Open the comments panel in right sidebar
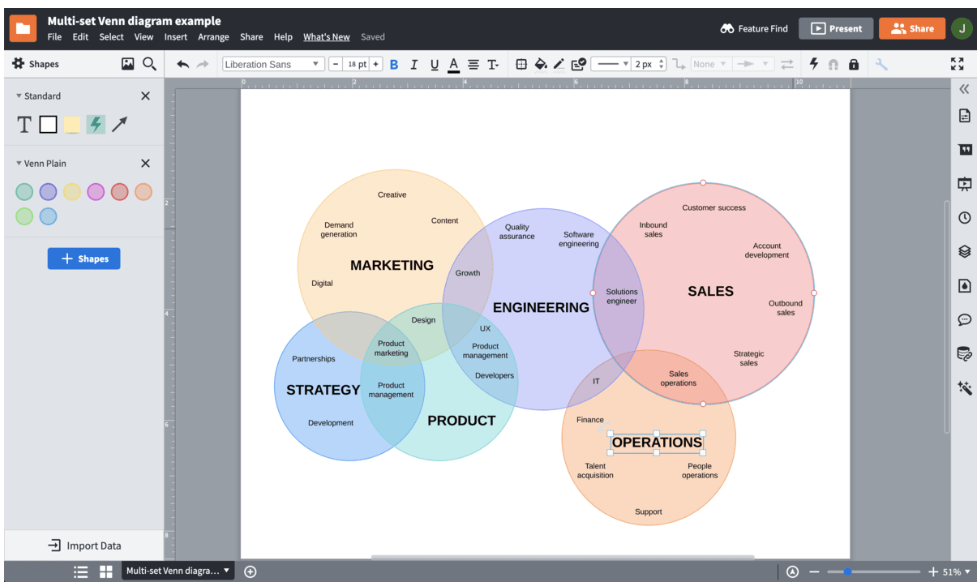The width and height of the screenshot is (978, 588). click(964, 320)
